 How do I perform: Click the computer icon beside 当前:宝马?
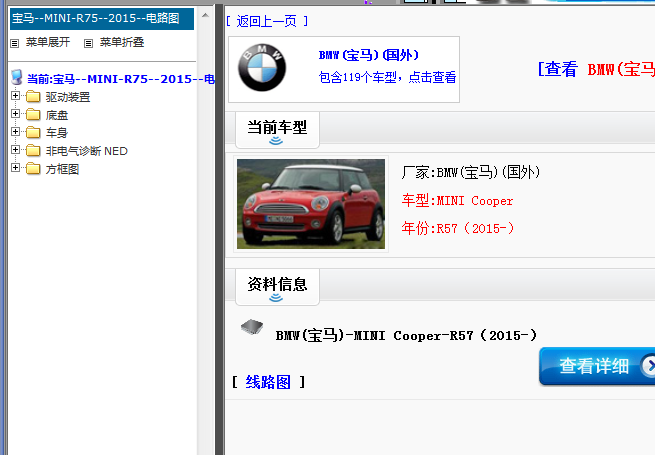(17, 77)
